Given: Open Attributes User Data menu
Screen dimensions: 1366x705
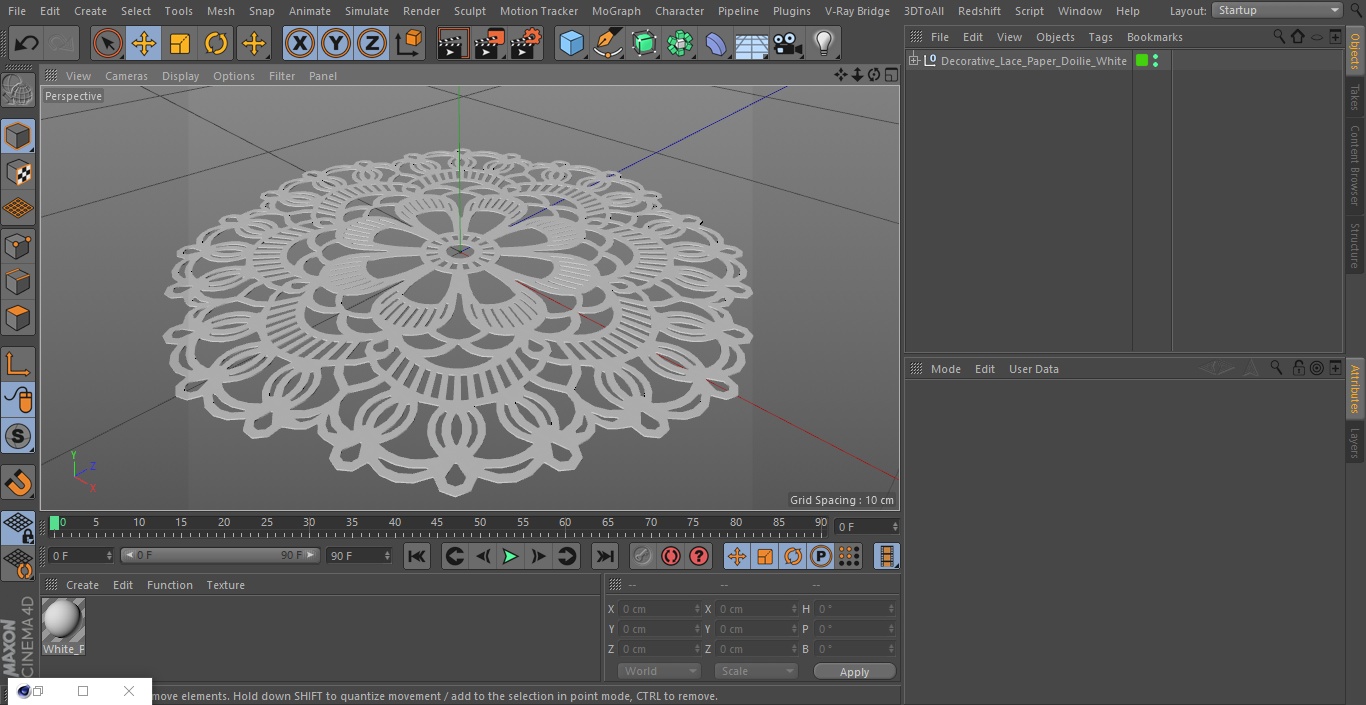Looking at the screenshot, I should tap(1033, 369).
